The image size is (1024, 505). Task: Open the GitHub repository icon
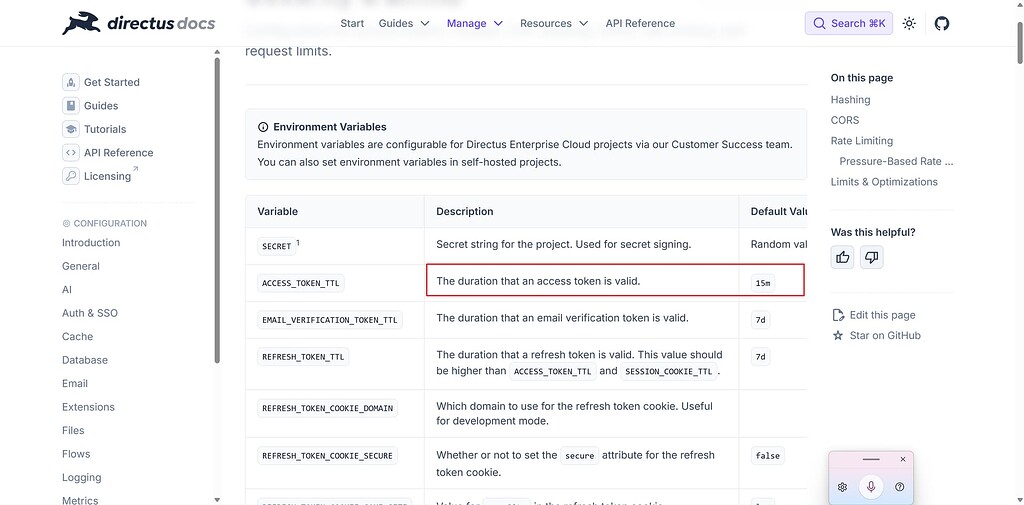click(942, 24)
